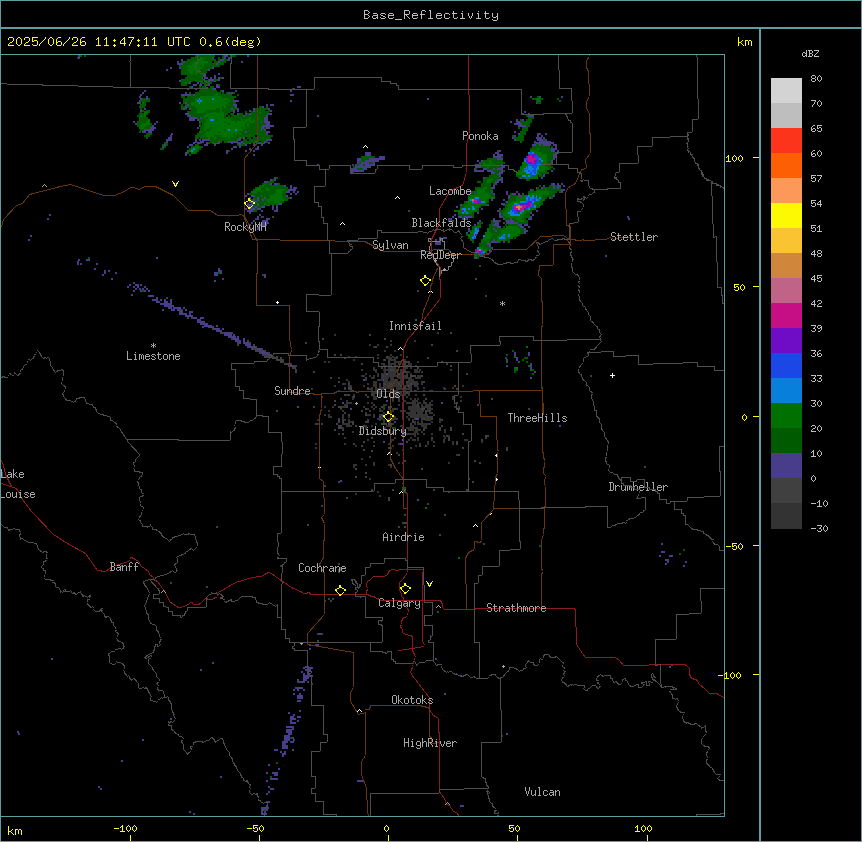The image size is (862, 842).
Task: Click the Blackfalds city label
Action: pyautogui.click(x=441, y=223)
